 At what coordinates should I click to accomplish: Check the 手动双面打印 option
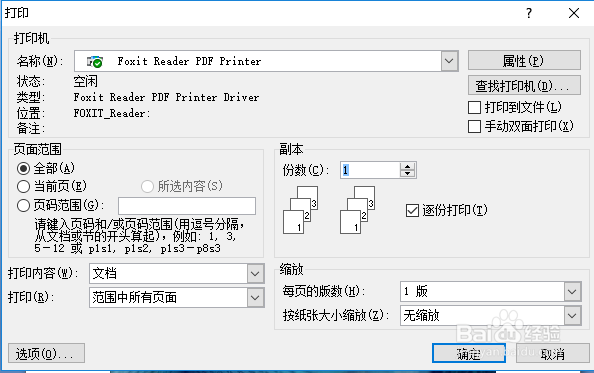click(474, 126)
